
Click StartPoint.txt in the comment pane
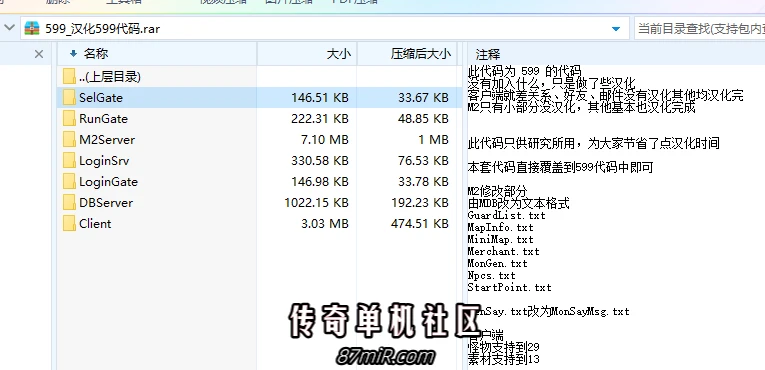tap(509, 288)
